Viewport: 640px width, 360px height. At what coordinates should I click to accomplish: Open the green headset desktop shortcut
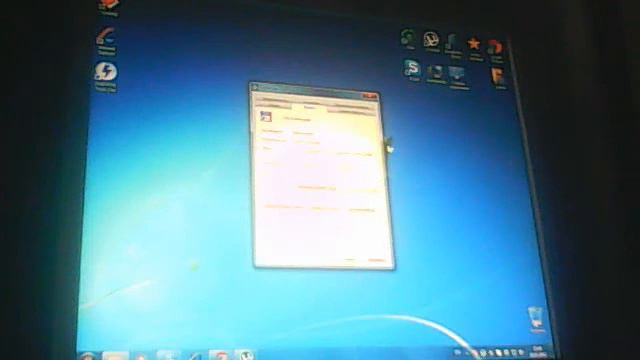pyautogui.click(x=408, y=39)
